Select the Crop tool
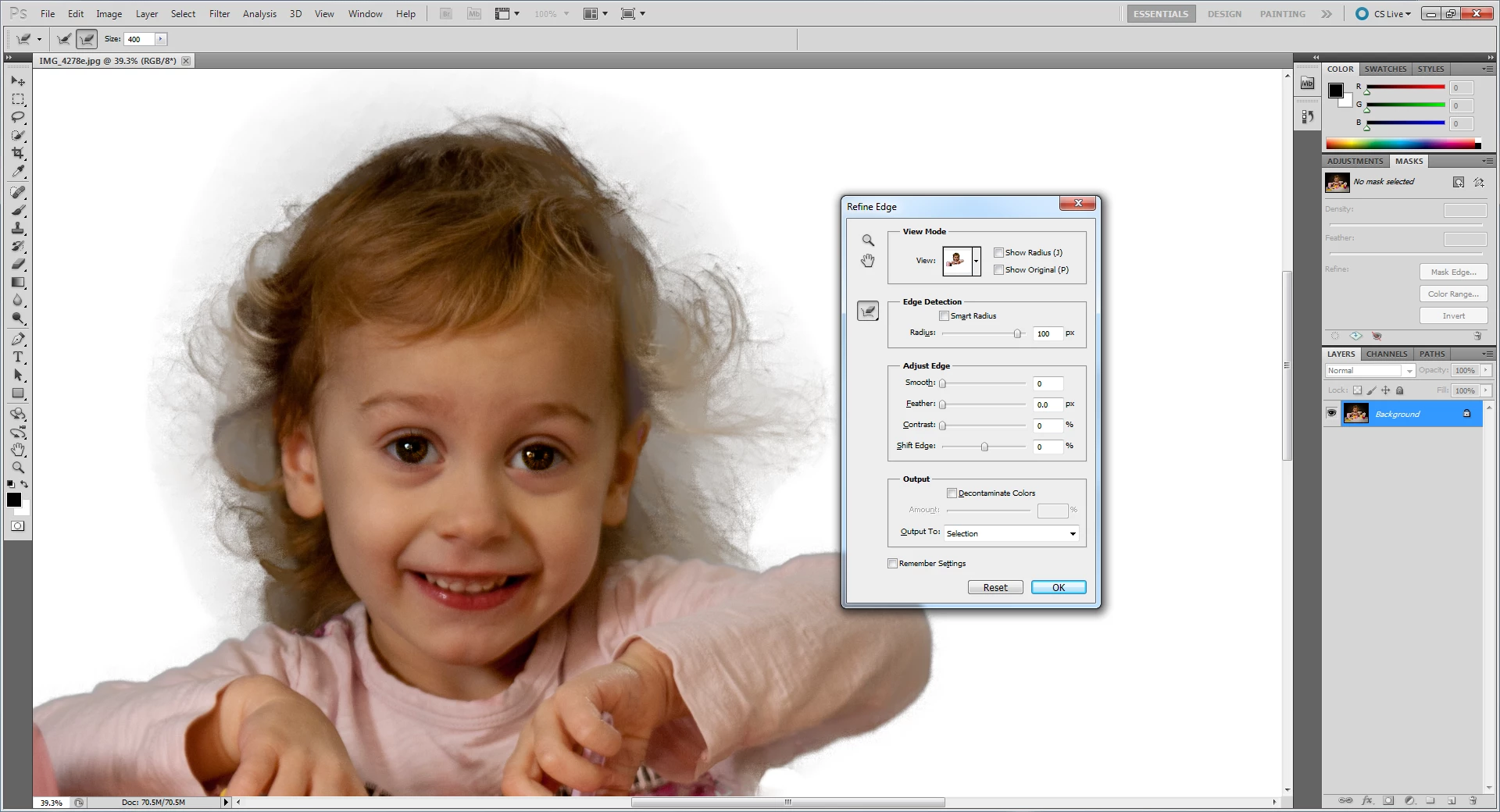 click(18, 153)
